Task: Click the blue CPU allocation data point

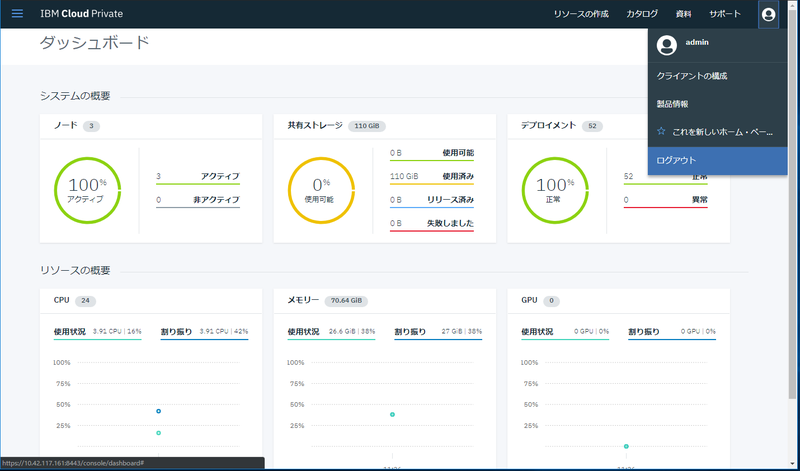Action: point(159,411)
